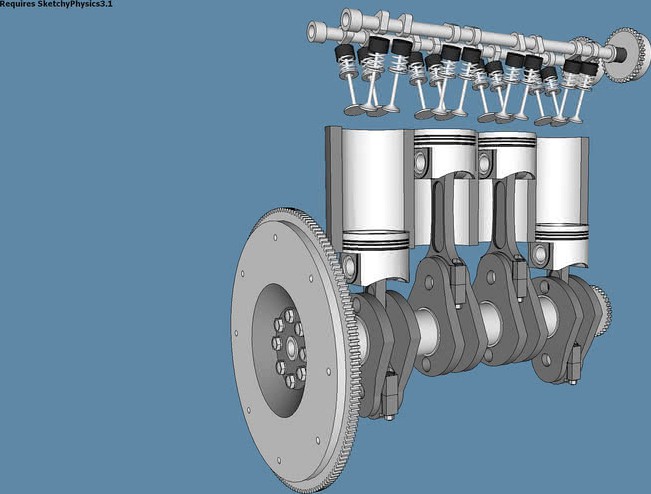
Task: Click the leftmost valve head
Action: coord(353,109)
